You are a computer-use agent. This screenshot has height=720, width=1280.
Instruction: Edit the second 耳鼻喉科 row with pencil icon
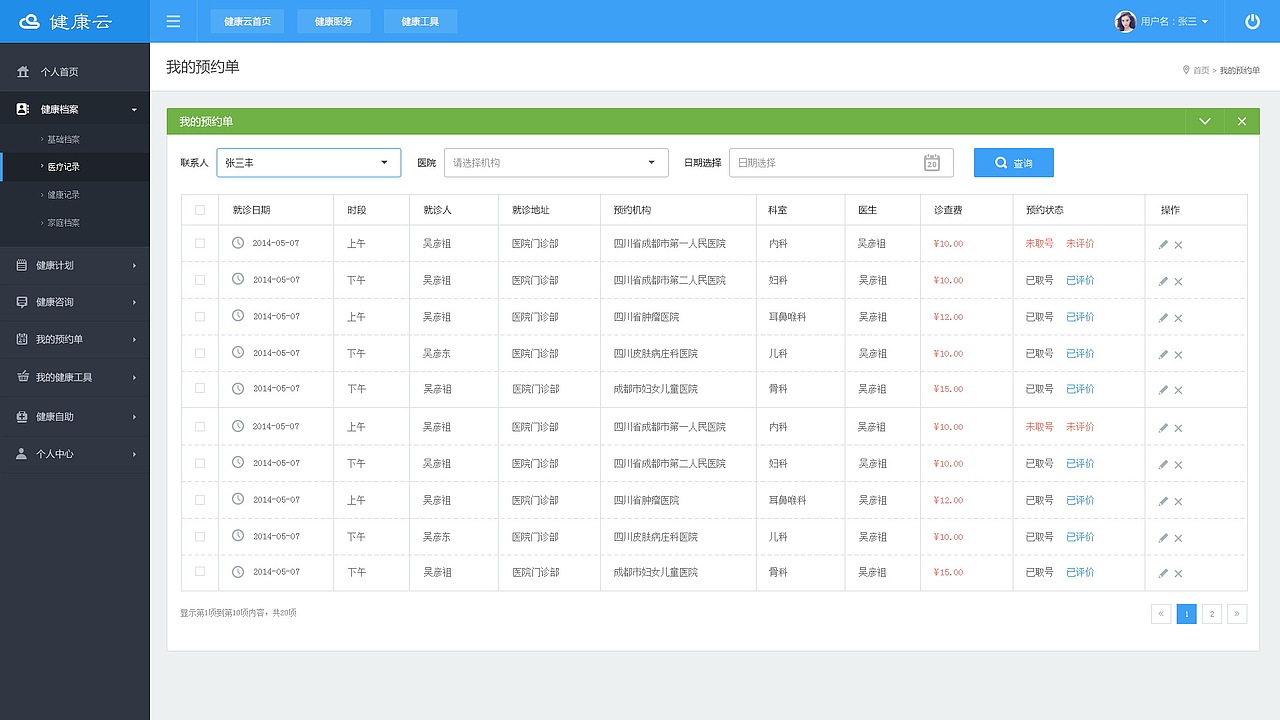coord(1163,501)
